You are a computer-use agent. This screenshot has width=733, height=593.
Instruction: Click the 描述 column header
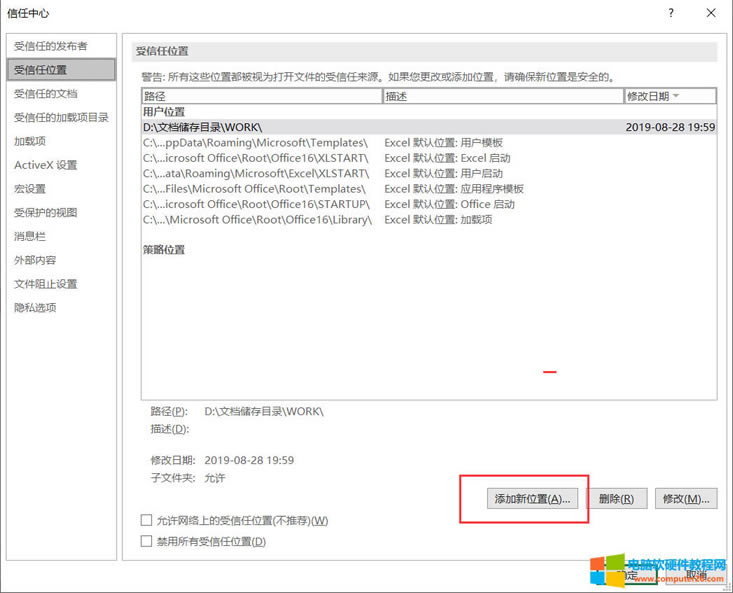point(502,96)
